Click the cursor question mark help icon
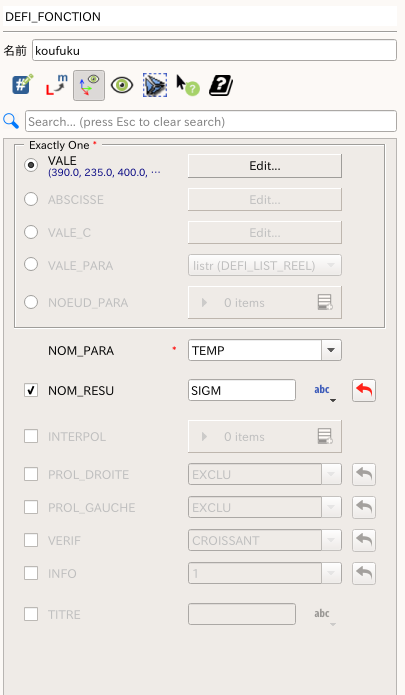This screenshot has width=405, height=695. coord(188,85)
